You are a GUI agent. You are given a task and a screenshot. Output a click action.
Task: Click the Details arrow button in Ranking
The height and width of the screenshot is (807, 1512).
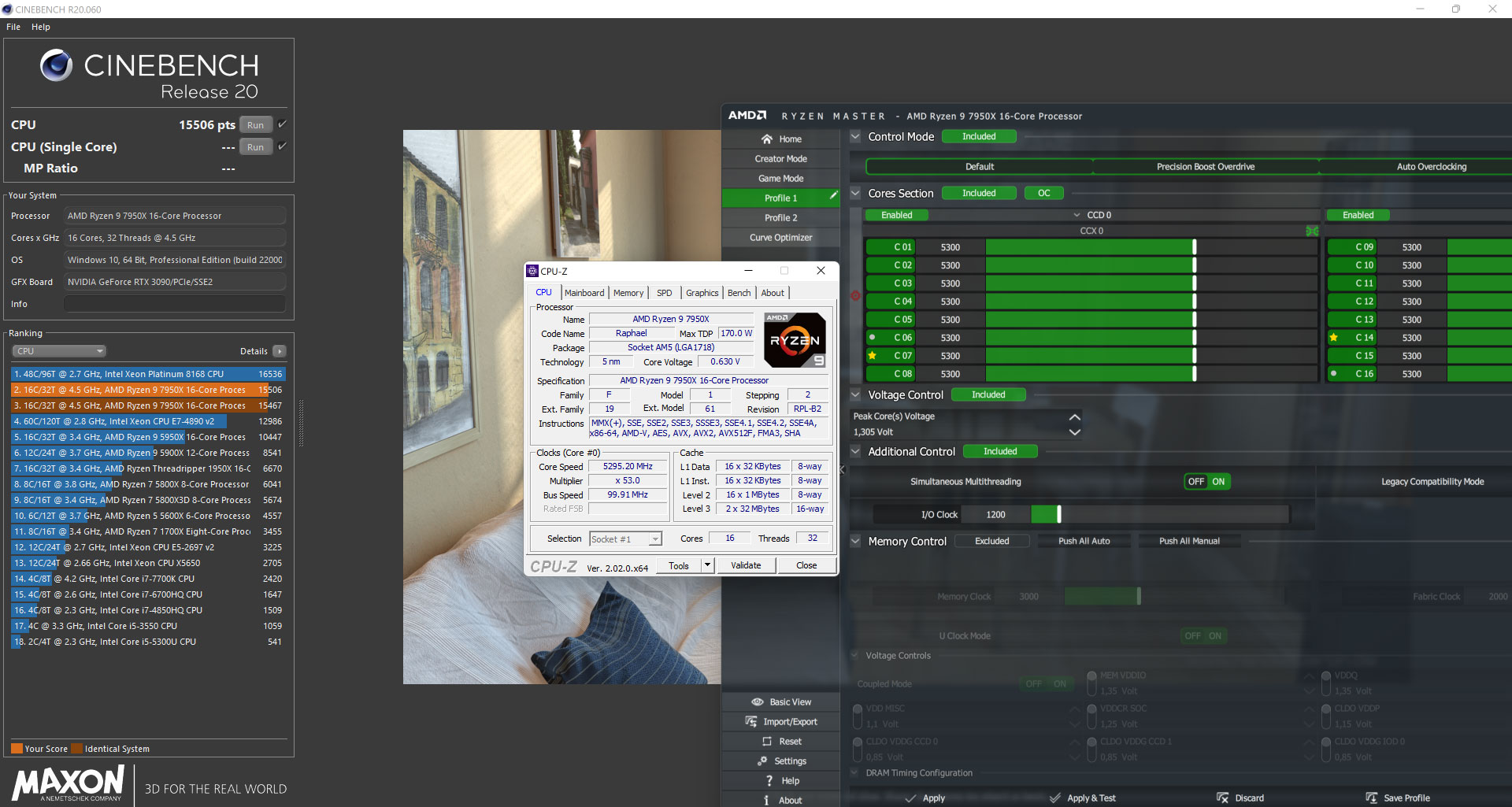coord(280,351)
